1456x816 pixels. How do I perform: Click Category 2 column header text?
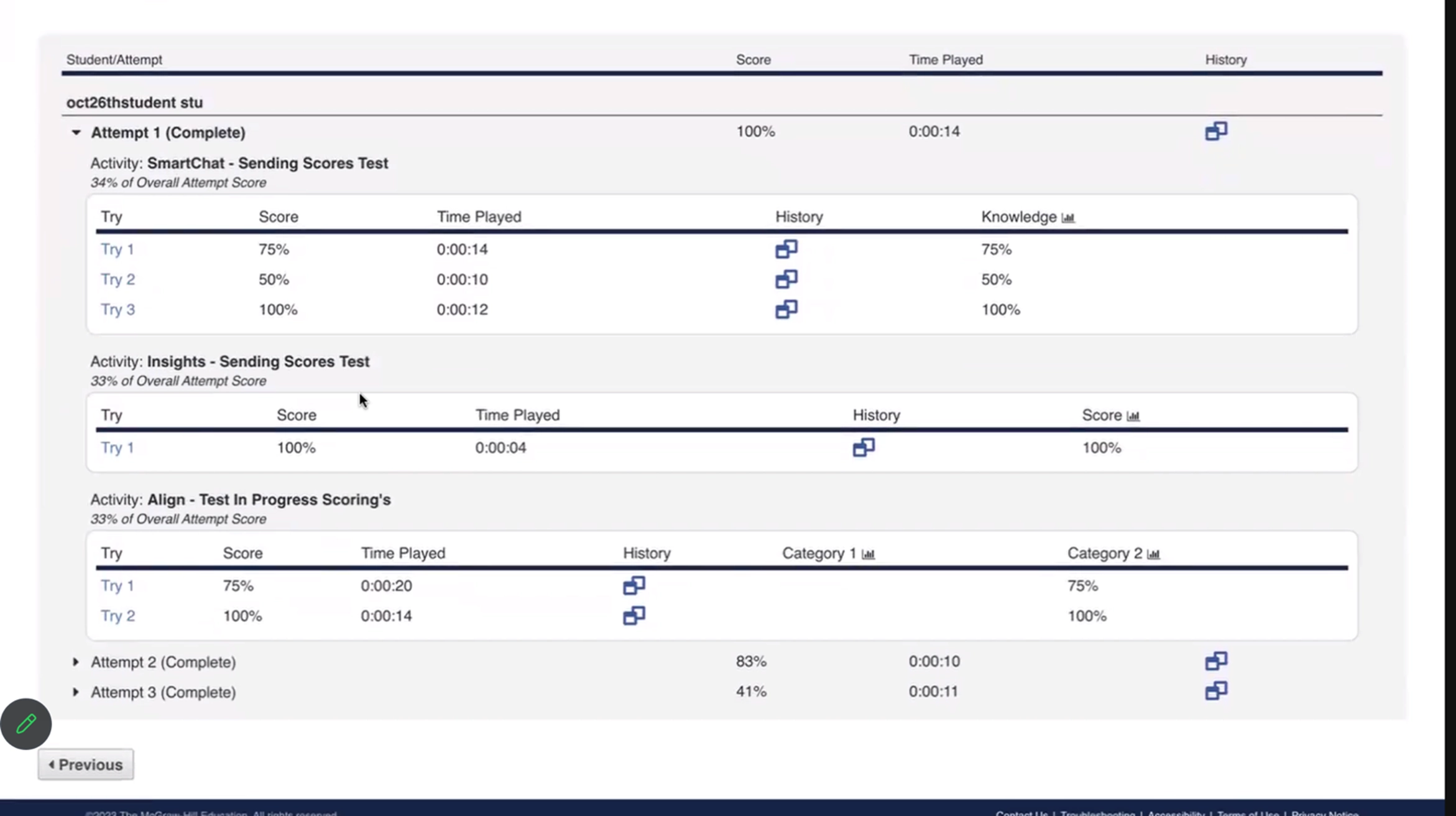coord(1105,554)
